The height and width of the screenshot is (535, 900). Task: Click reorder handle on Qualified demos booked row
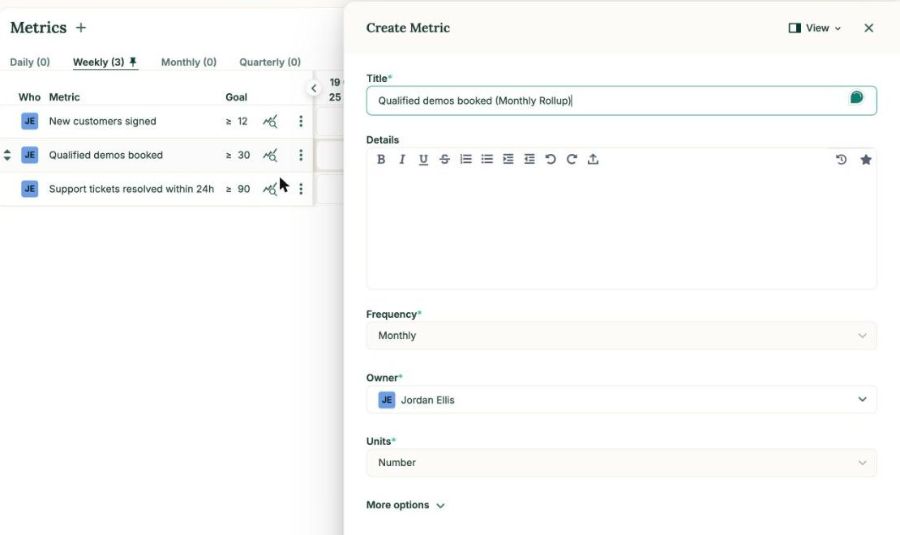7,155
